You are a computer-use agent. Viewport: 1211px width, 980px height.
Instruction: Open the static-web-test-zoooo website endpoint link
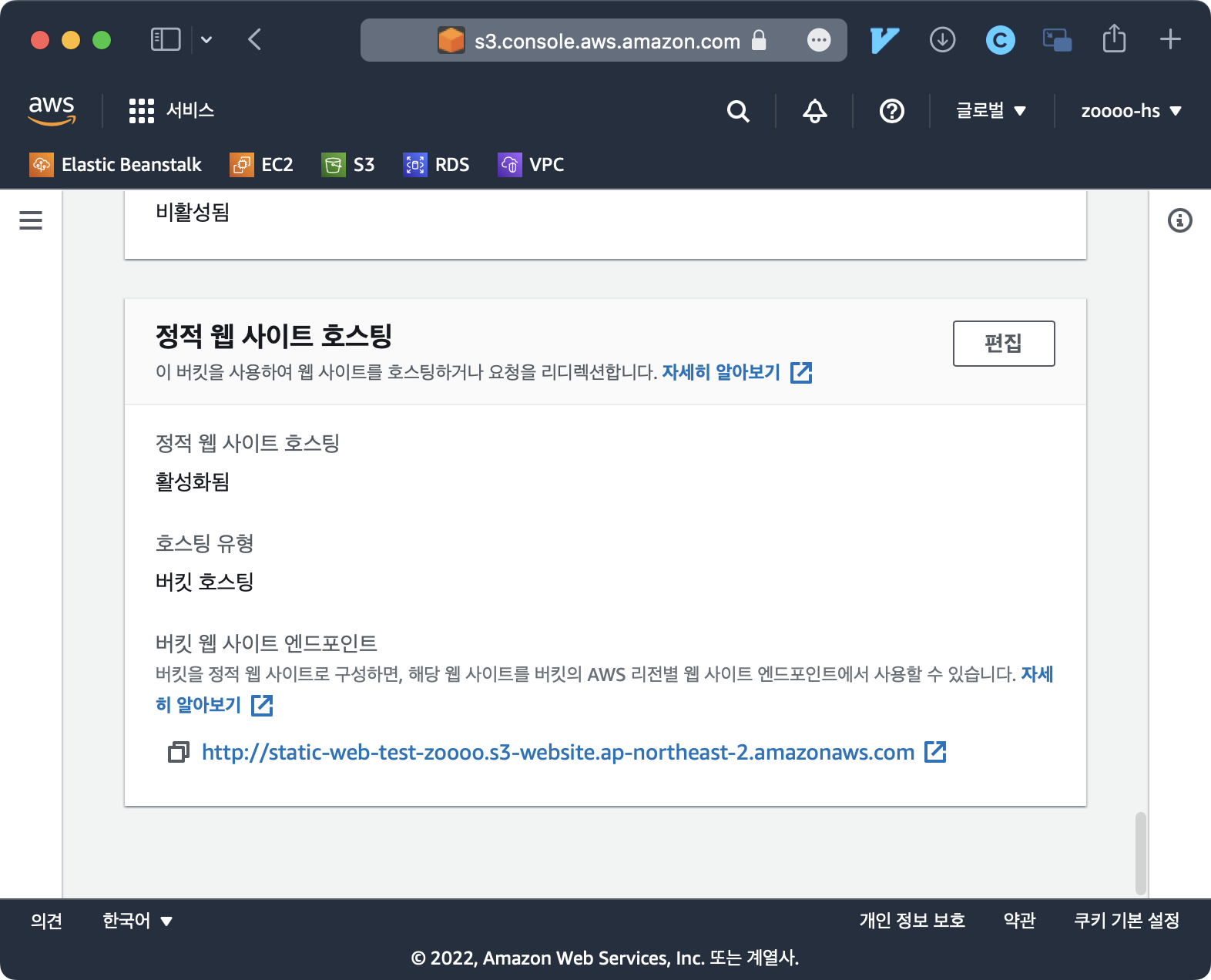558,752
